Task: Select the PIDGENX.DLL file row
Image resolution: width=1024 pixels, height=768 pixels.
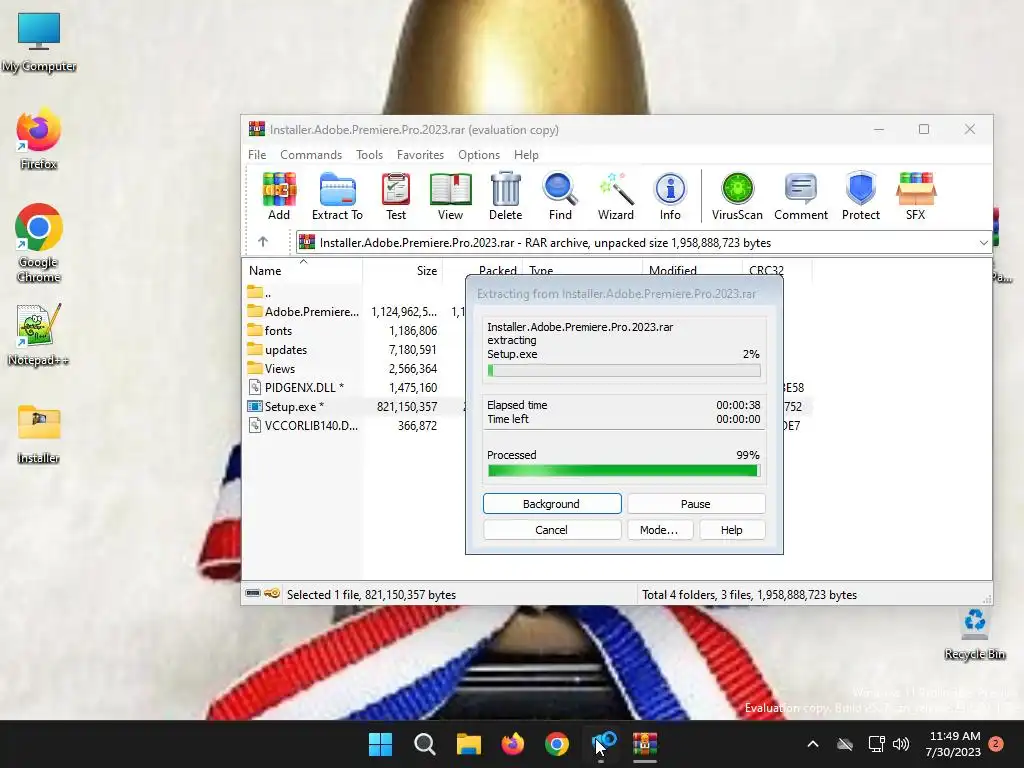Action: 353,387
